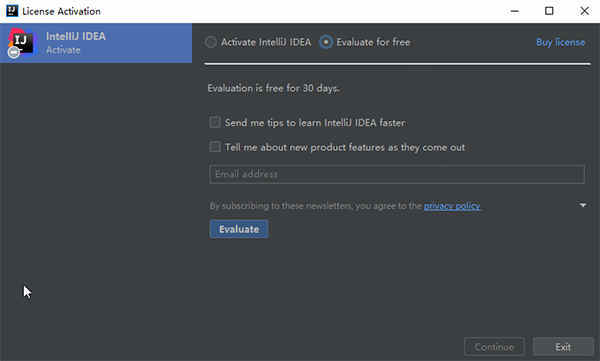Screen dimensions: 600x361
Task: Click the gray minus badge on product logo
Action: pos(14,52)
